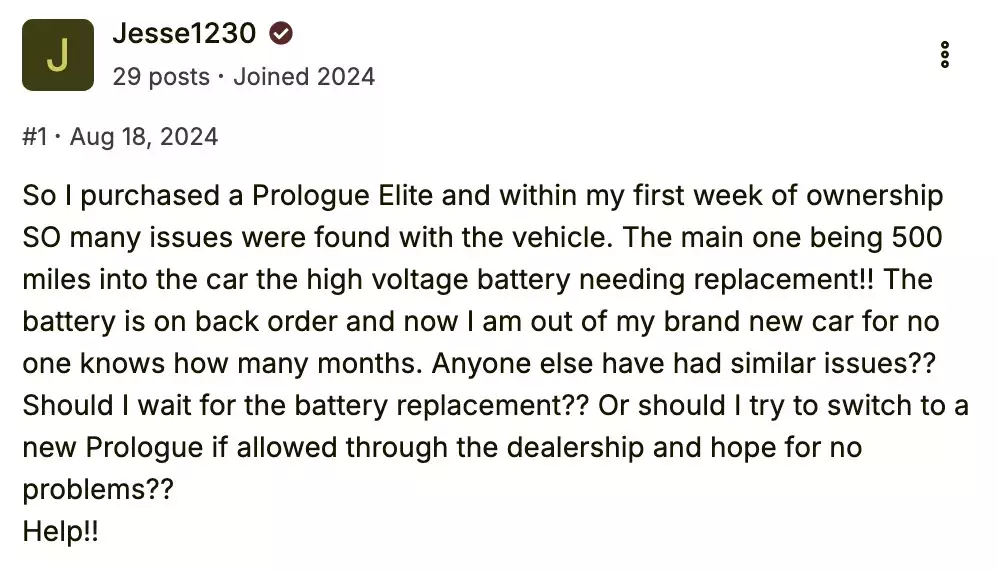Screen dimensions: 998x570
Task: View the 29 posts count
Action: click(x=161, y=77)
